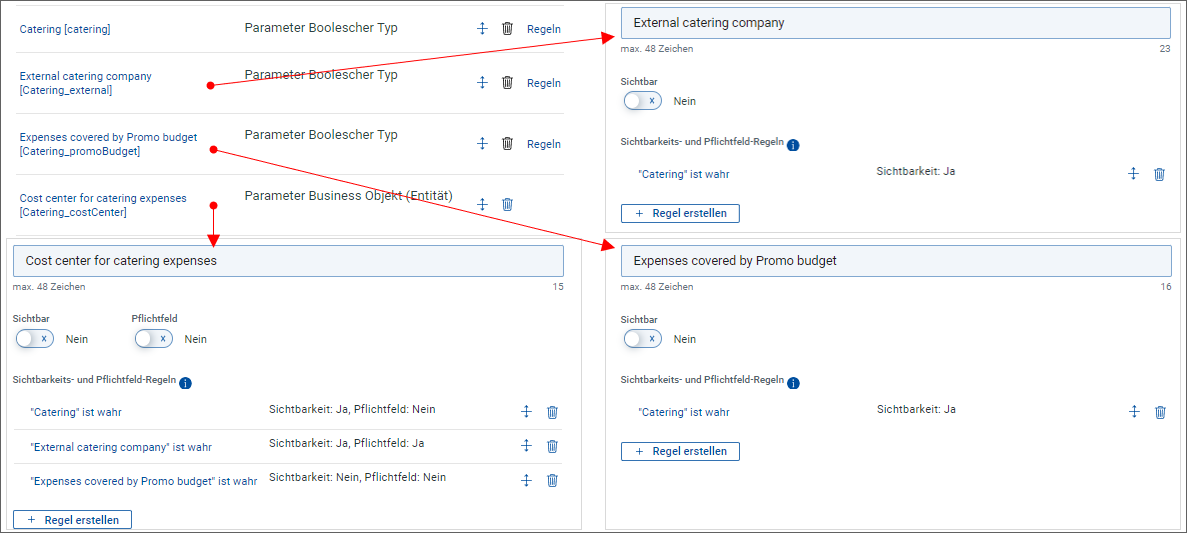Open Regeln for Expenses covered by Promo budget
This screenshot has width=1187, height=533.
[544, 144]
